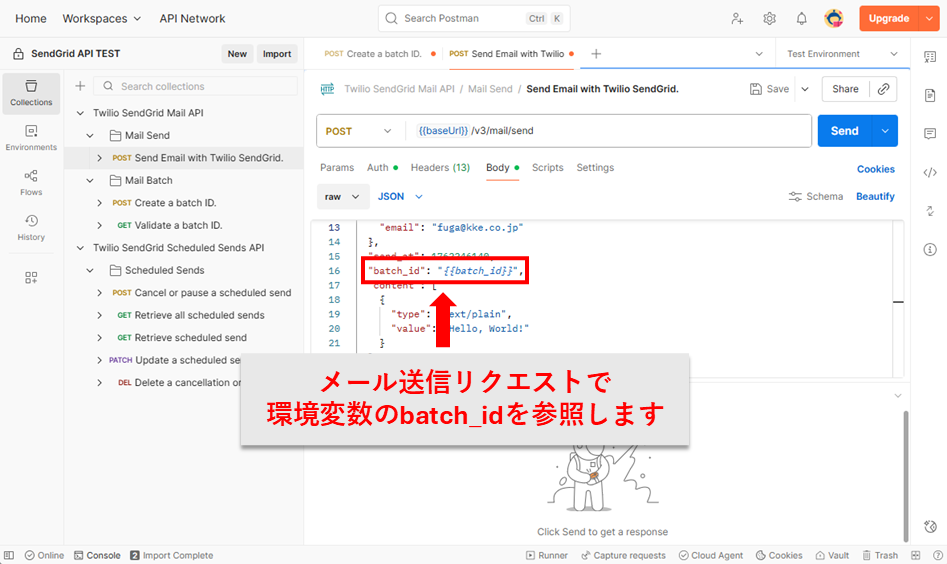Viewport: 947px width, 564px height.
Task: Open the Environments sidebar panel
Action: coord(31,138)
